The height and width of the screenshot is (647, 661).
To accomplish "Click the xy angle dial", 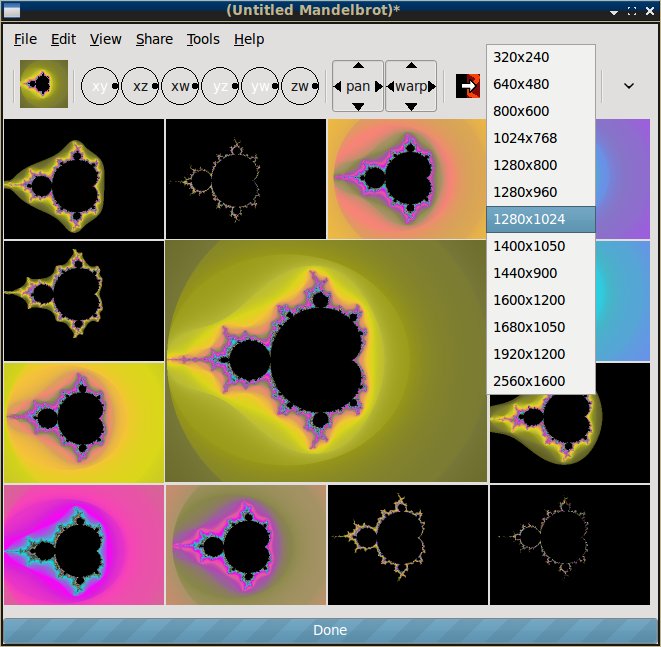I will click(99, 86).
